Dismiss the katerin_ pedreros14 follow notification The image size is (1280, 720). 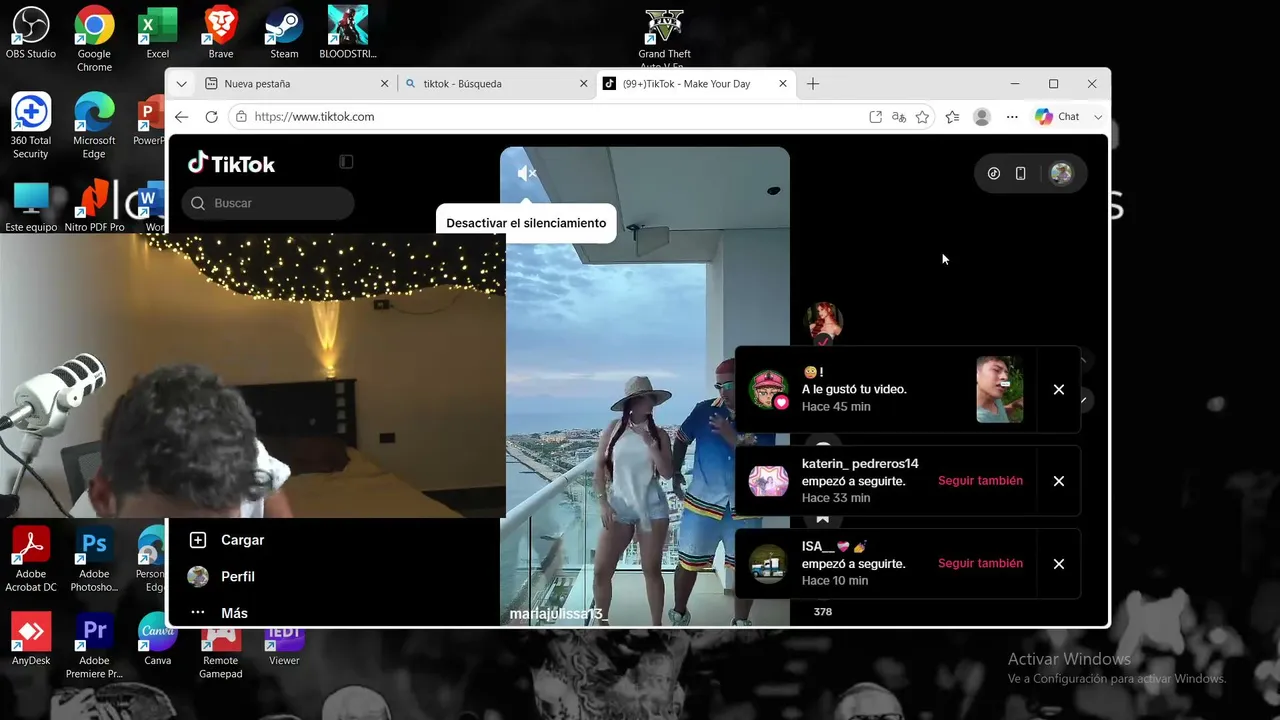pyautogui.click(x=1059, y=481)
